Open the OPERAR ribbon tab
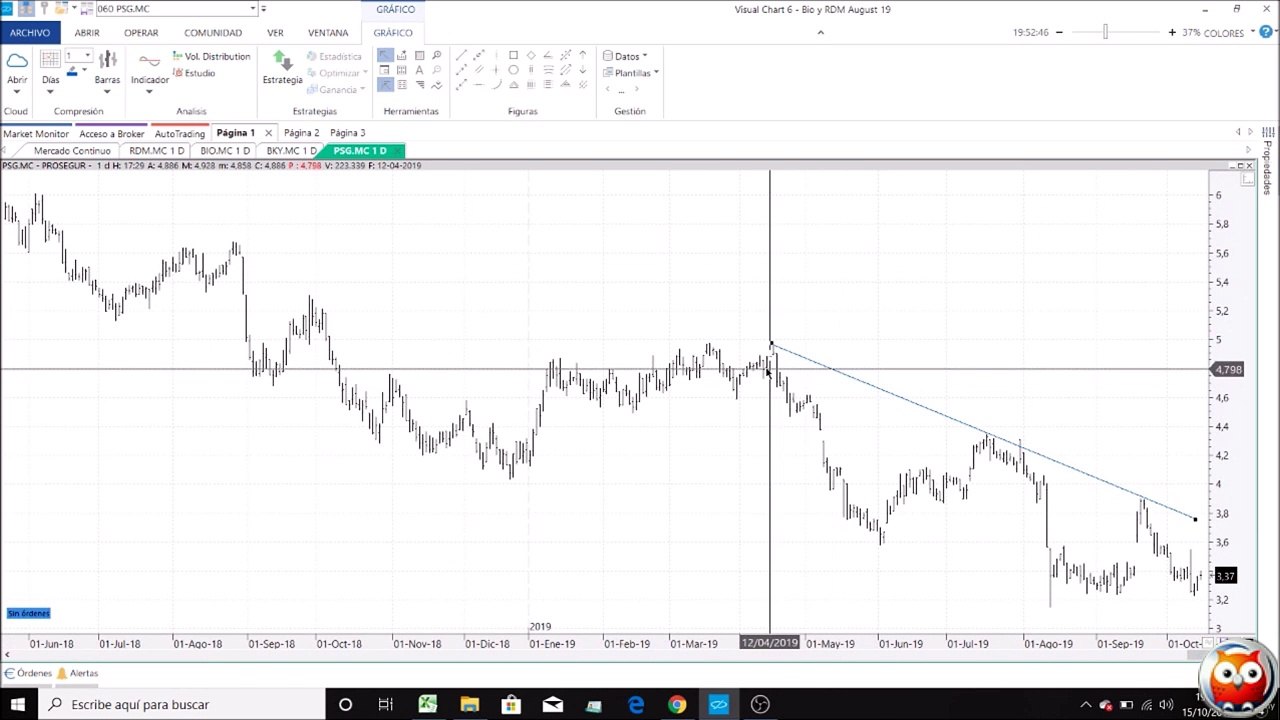Image resolution: width=1280 pixels, height=720 pixels. (x=141, y=33)
